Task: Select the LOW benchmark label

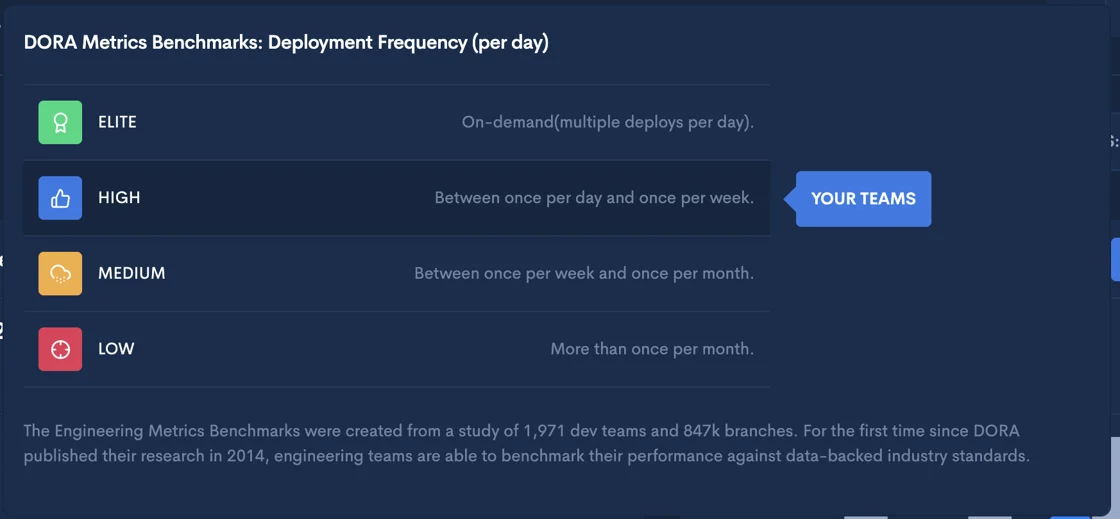Action: (116, 349)
